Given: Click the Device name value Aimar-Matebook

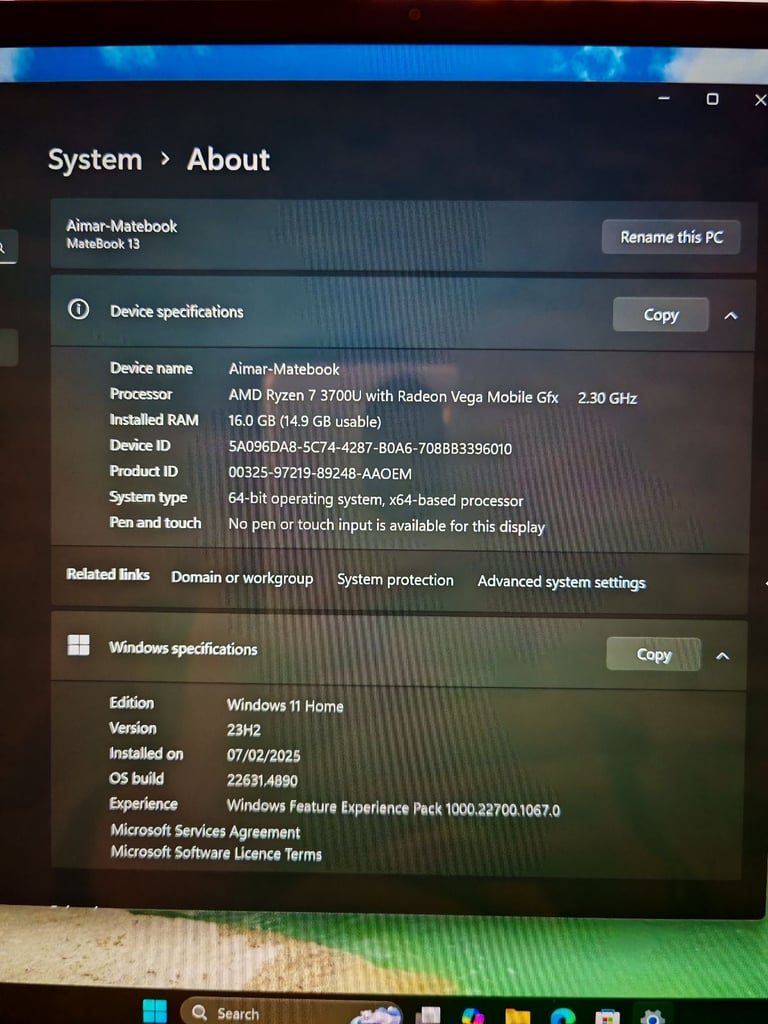Looking at the screenshot, I should click(284, 370).
